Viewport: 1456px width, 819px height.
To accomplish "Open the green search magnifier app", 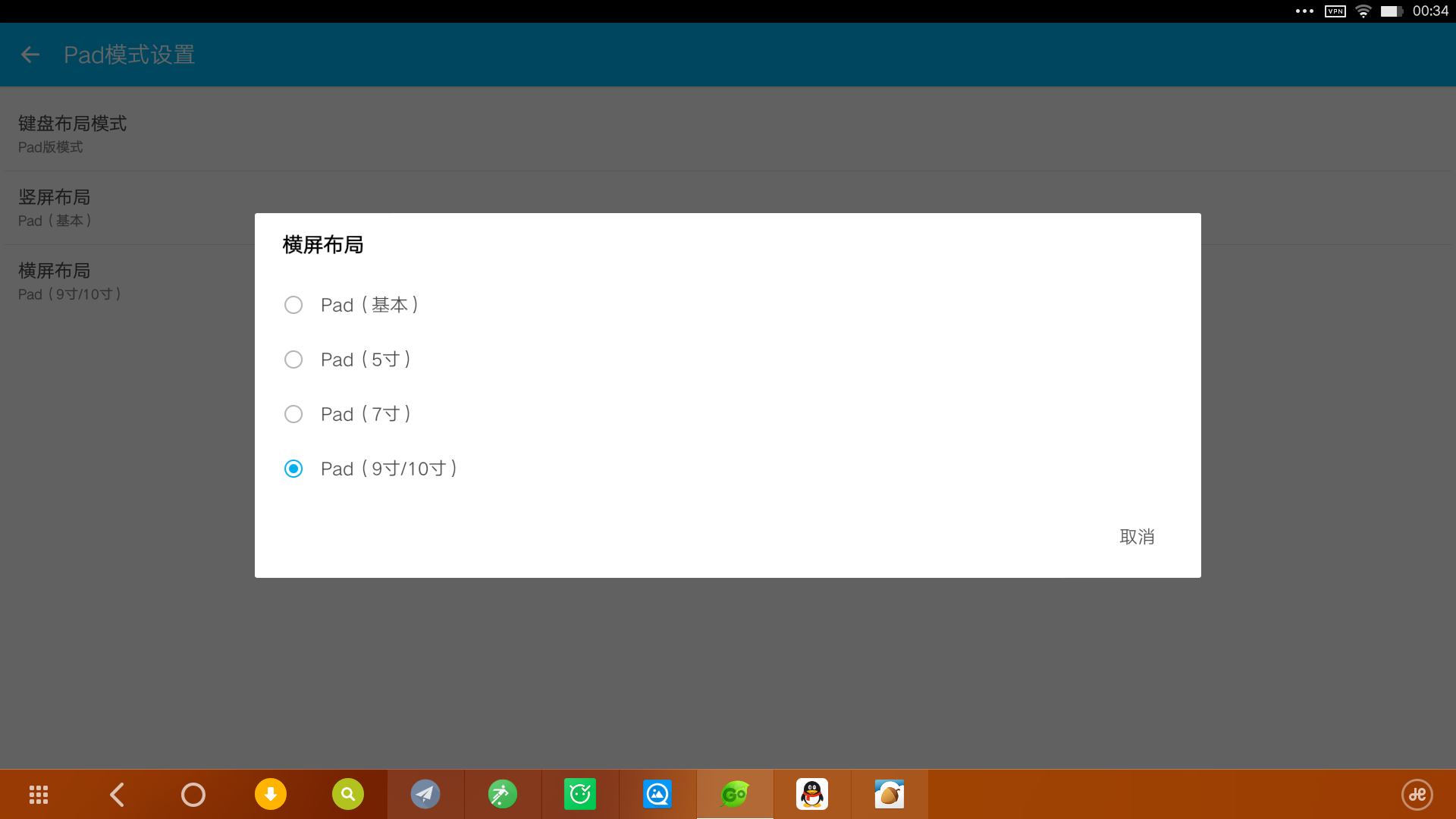I will pyautogui.click(x=348, y=795).
